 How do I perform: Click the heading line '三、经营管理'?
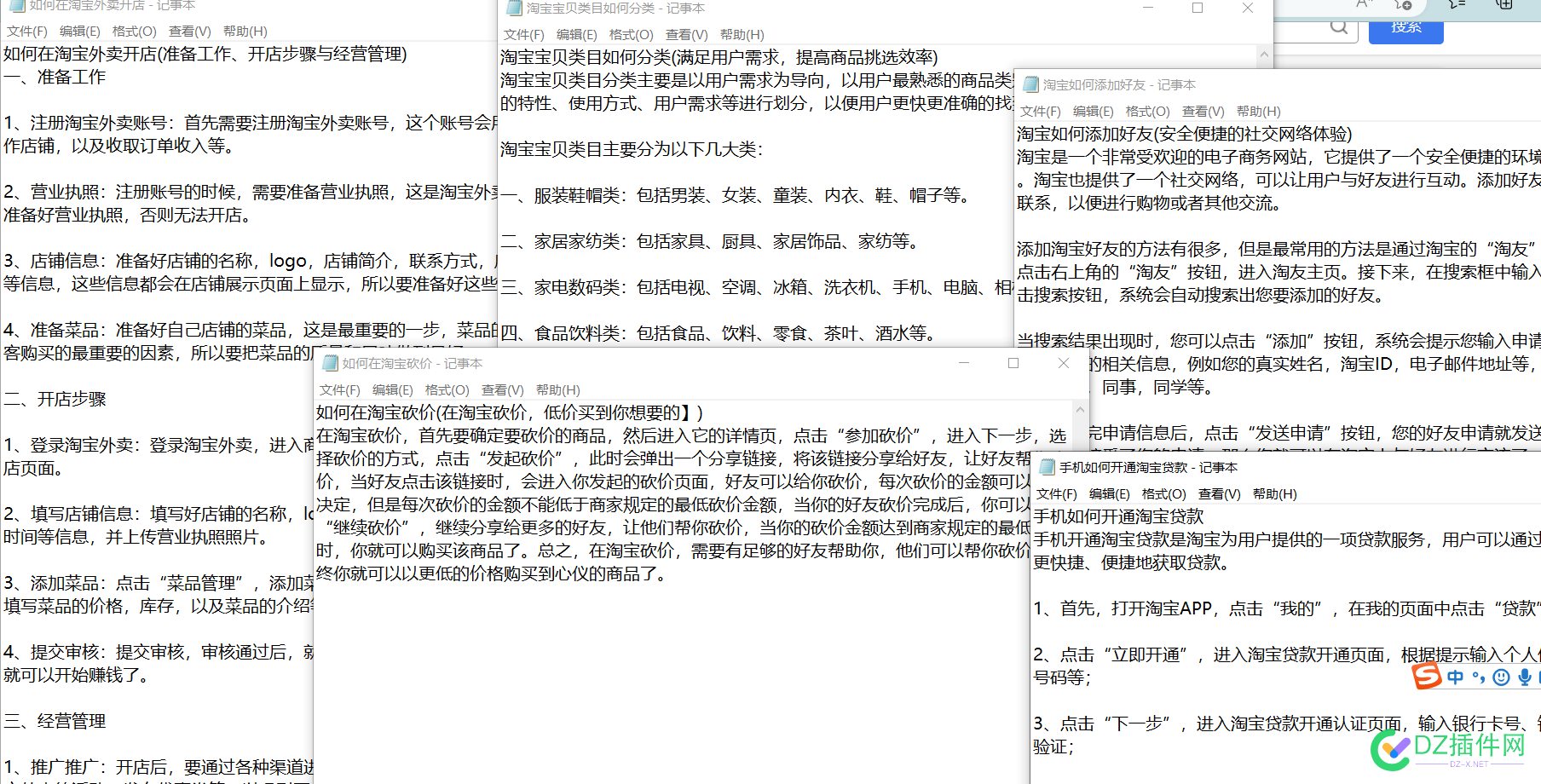(x=55, y=721)
